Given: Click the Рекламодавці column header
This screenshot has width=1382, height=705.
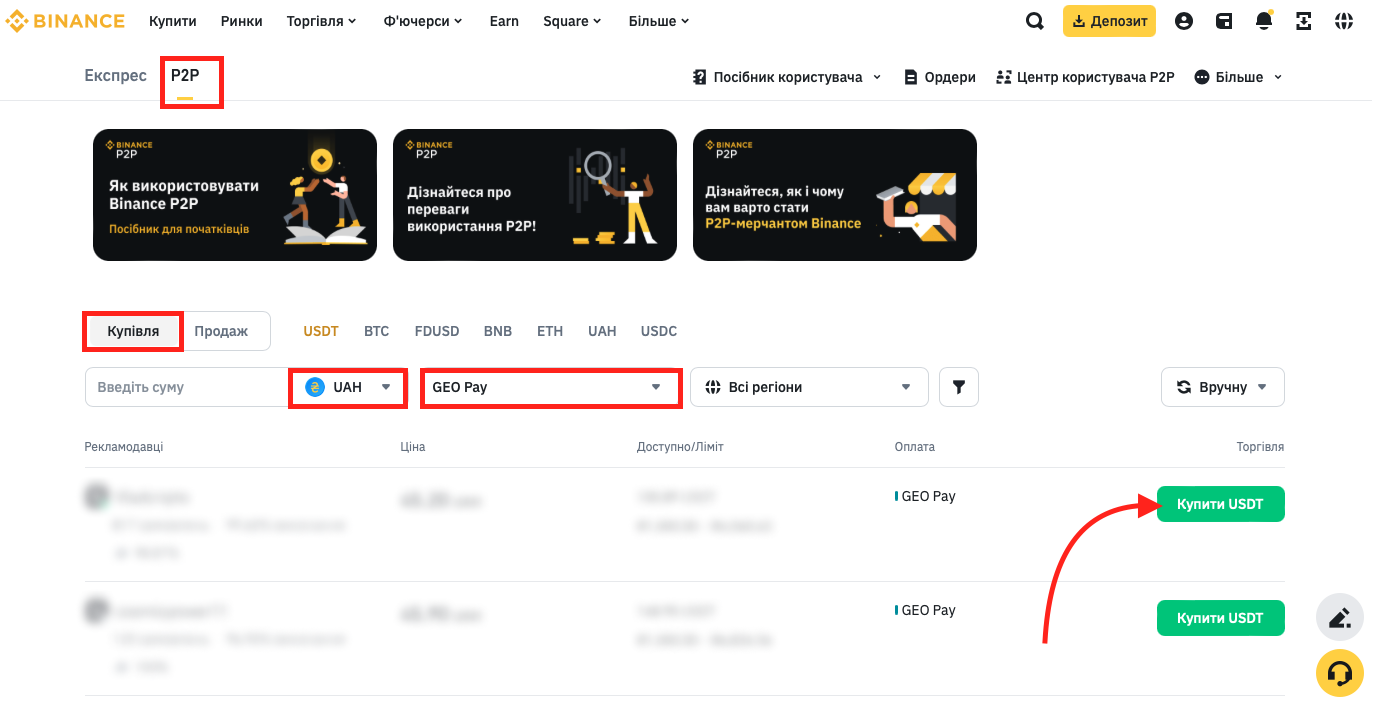Looking at the screenshot, I should coord(124,447).
